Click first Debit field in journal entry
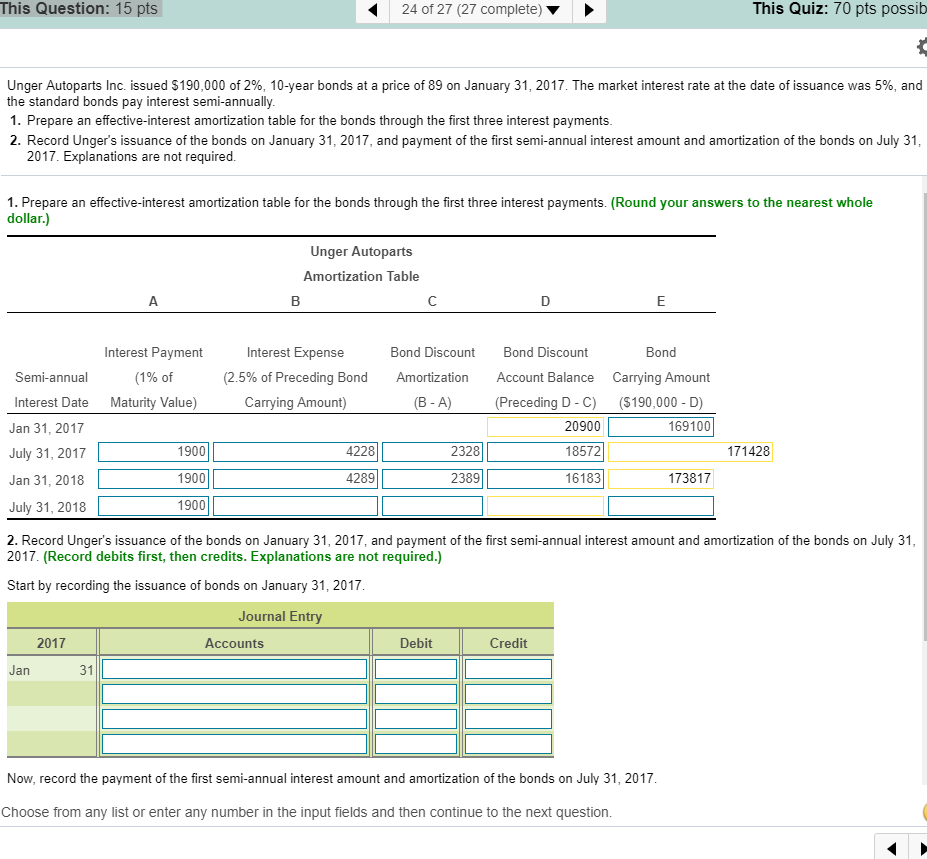 point(416,669)
